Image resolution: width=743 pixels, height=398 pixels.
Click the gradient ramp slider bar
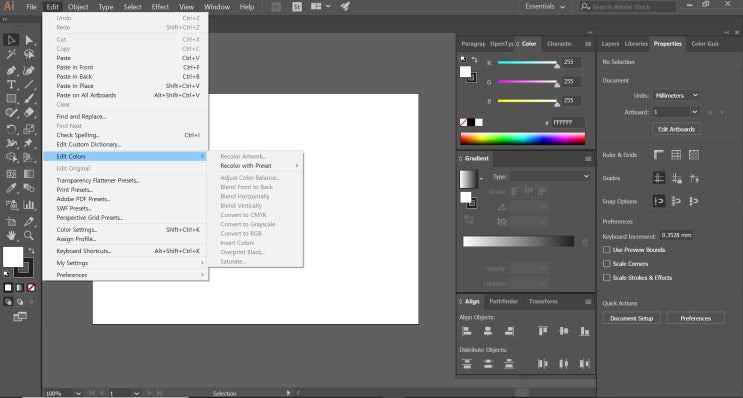click(518, 241)
